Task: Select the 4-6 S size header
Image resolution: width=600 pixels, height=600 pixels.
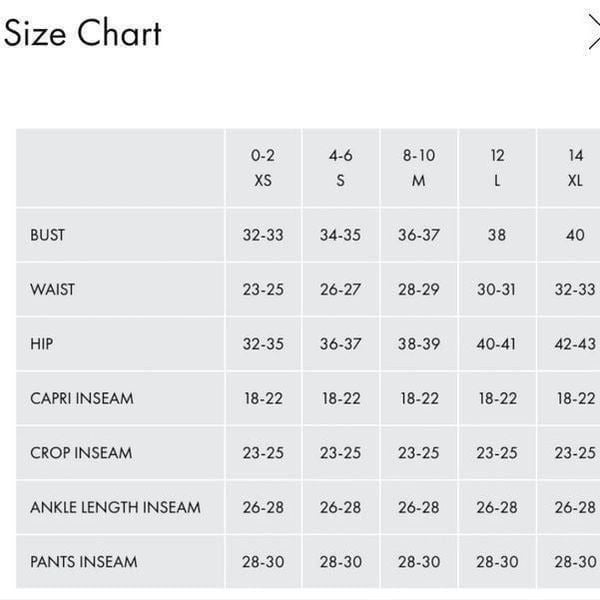Action: pos(341,168)
